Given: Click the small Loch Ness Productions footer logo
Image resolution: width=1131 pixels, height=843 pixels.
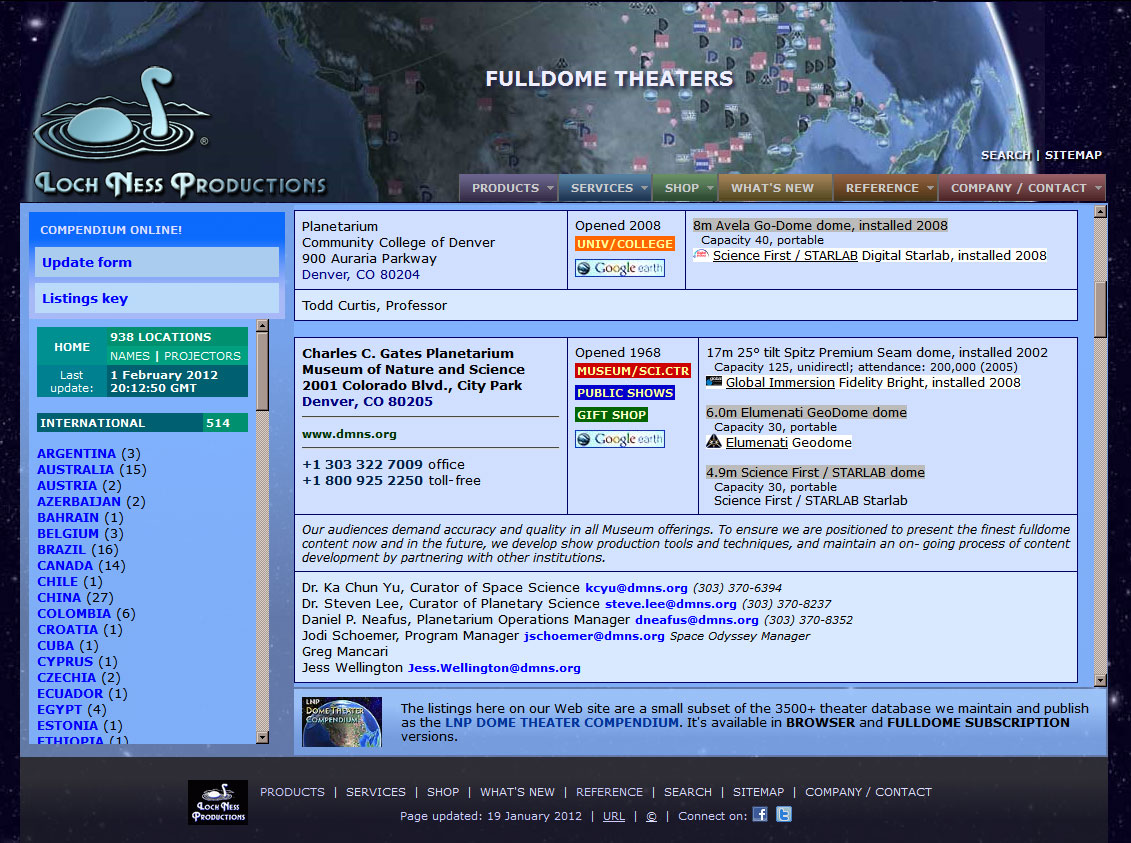Looking at the screenshot, I should pyautogui.click(x=218, y=802).
